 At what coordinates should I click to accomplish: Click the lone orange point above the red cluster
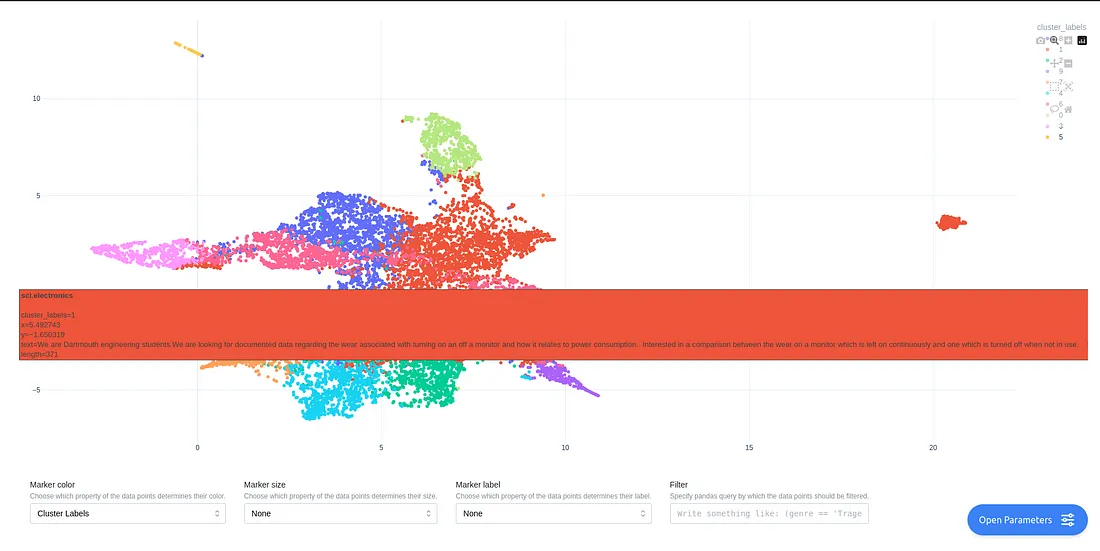coord(543,195)
